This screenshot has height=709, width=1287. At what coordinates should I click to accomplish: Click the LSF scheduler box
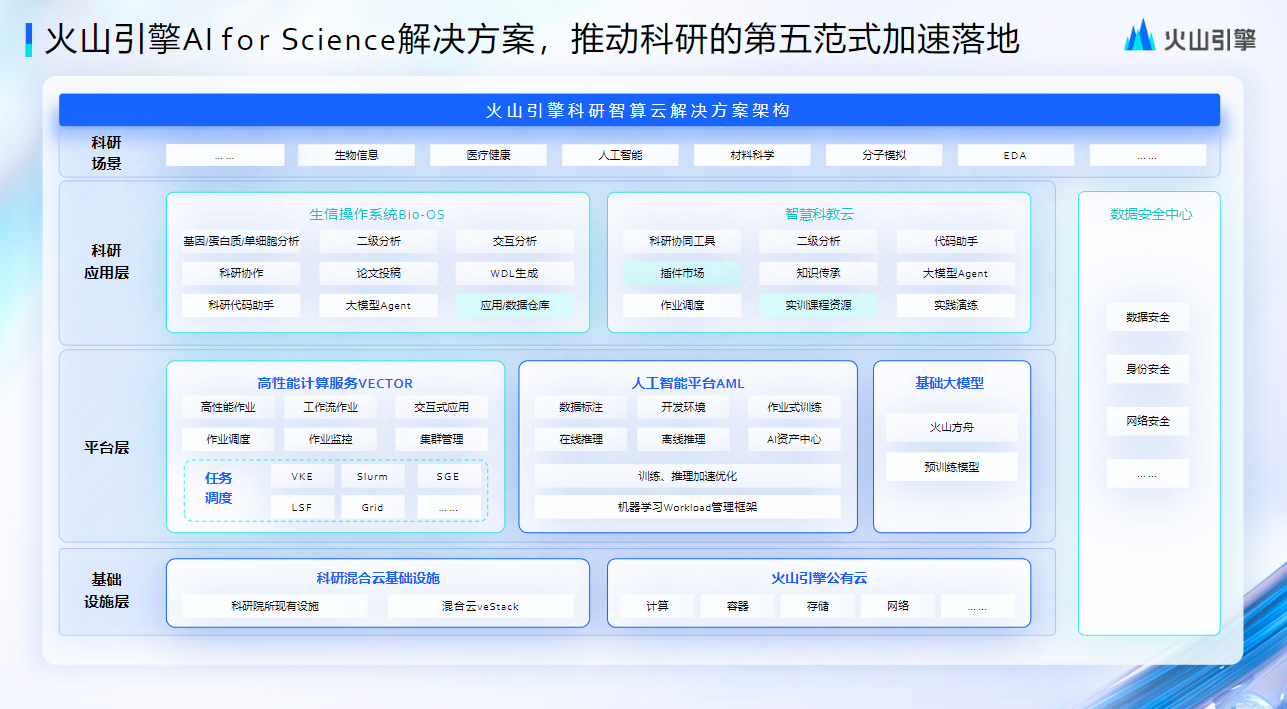click(302, 507)
